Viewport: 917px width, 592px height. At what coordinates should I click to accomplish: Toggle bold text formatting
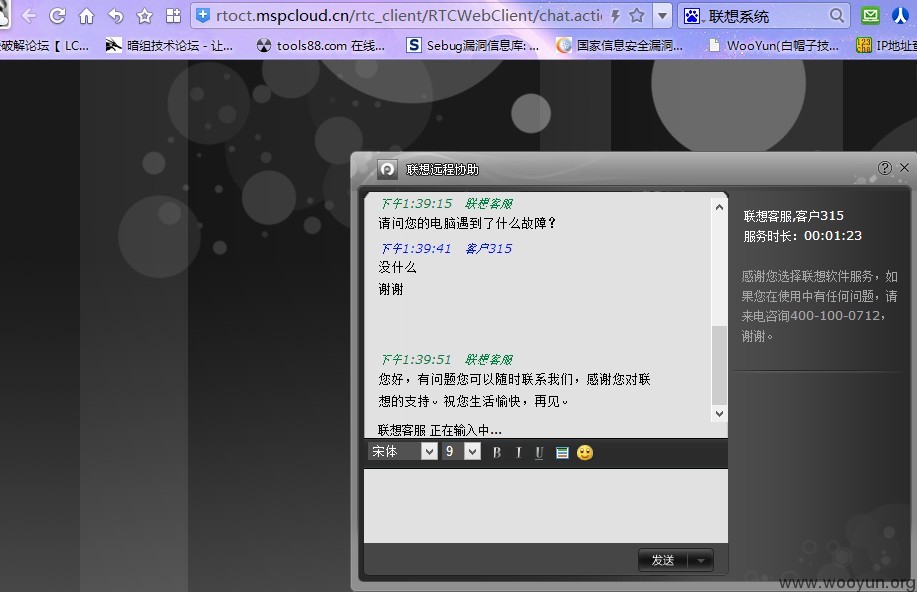[x=497, y=452]
